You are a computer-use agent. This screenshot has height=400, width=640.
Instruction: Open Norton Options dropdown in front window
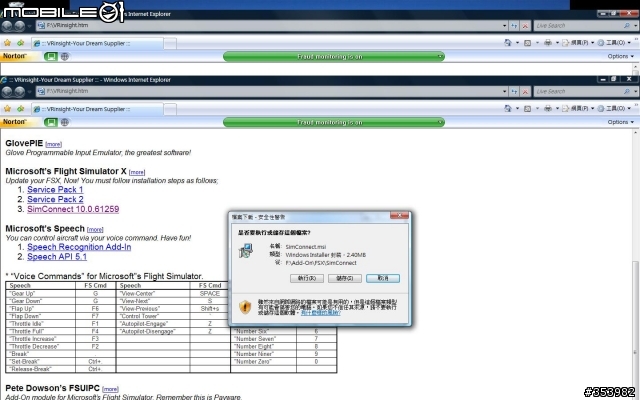click(x=620, y=122)
